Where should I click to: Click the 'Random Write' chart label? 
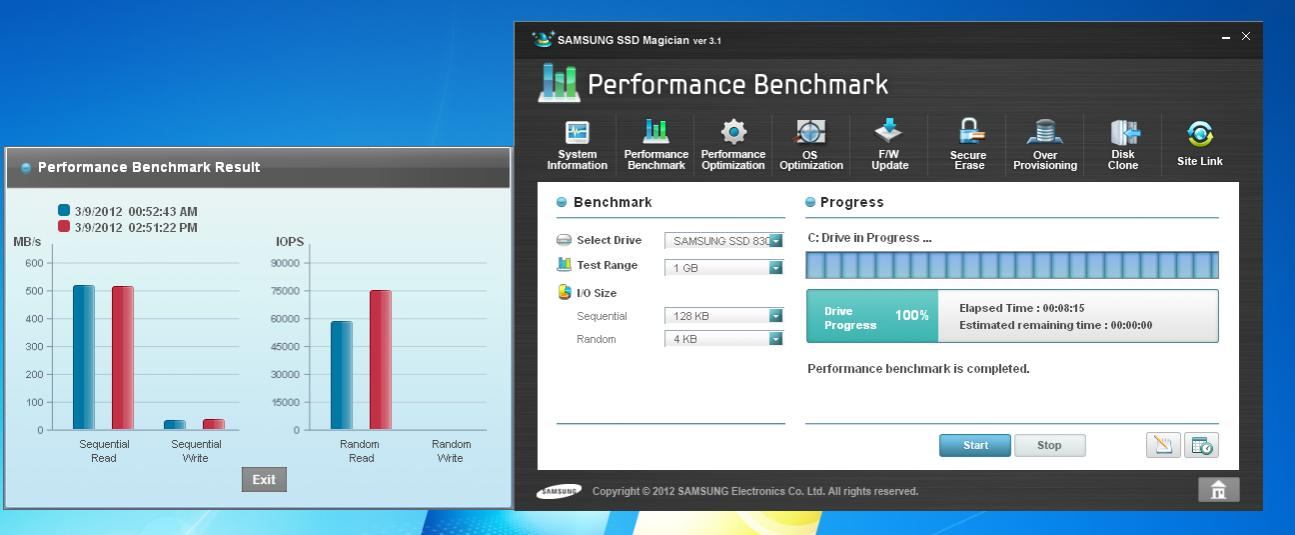pos(450,451)
